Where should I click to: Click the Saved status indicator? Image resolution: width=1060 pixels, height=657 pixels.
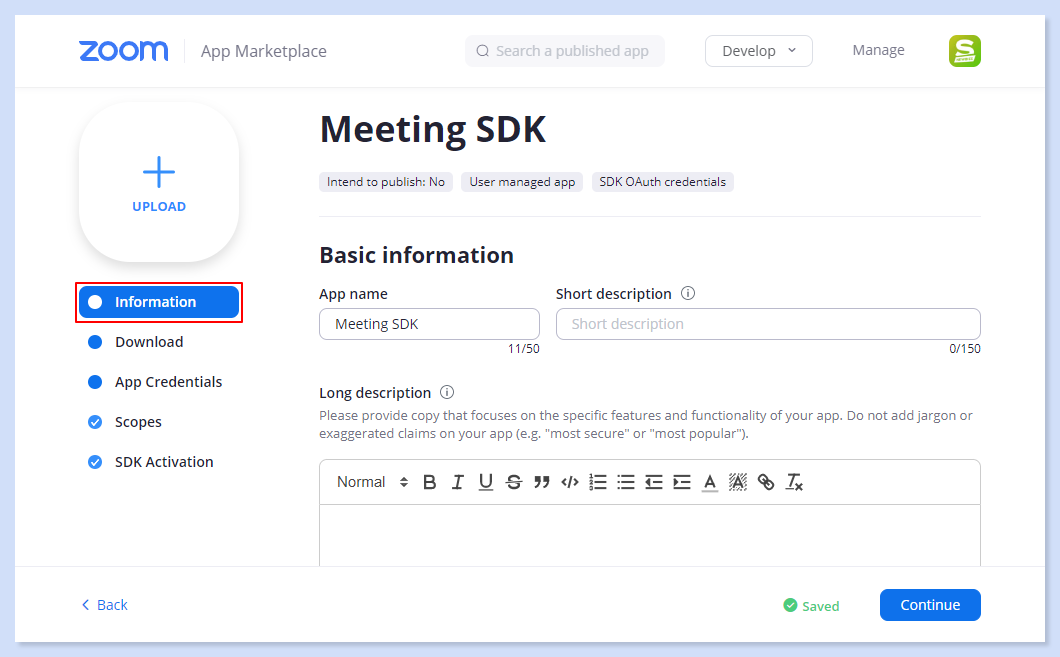point(811,606)
